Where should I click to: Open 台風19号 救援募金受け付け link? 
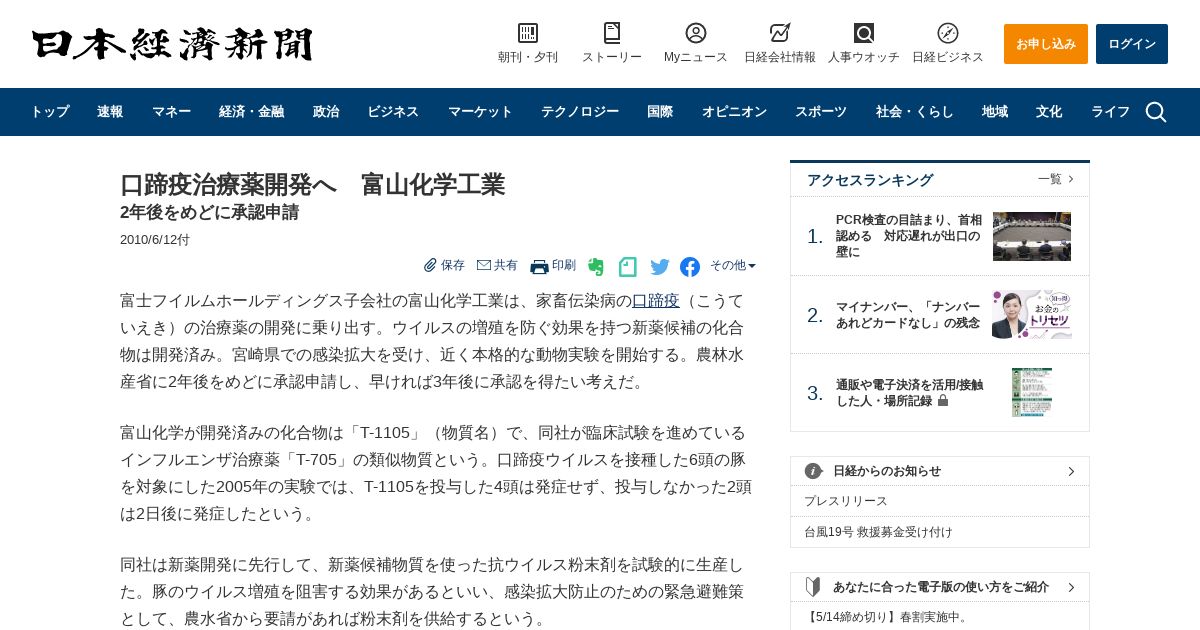click(878, 532)
